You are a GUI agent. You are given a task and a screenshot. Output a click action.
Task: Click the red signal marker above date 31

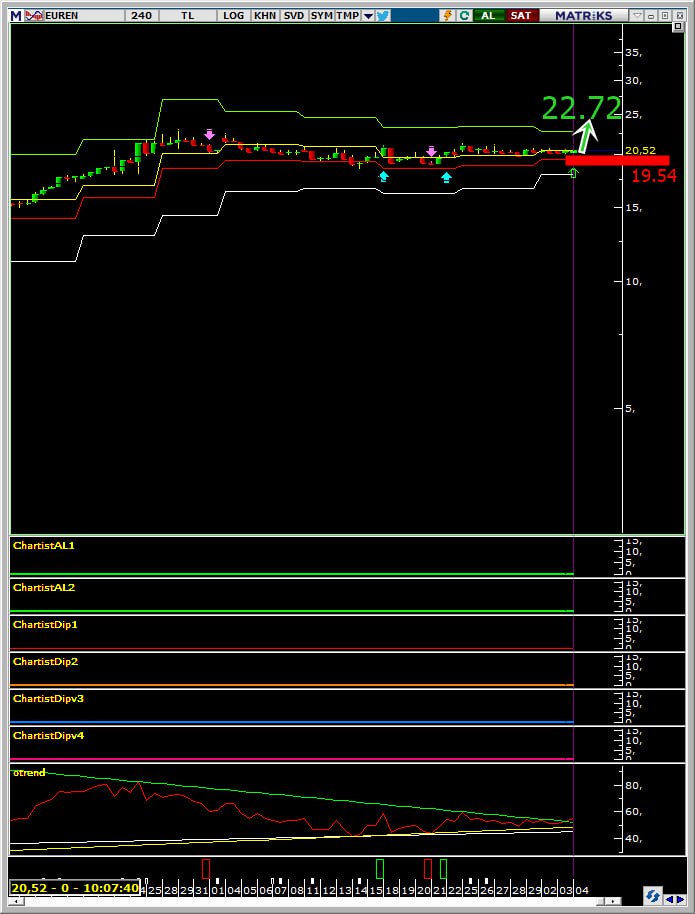click(206, 869)
